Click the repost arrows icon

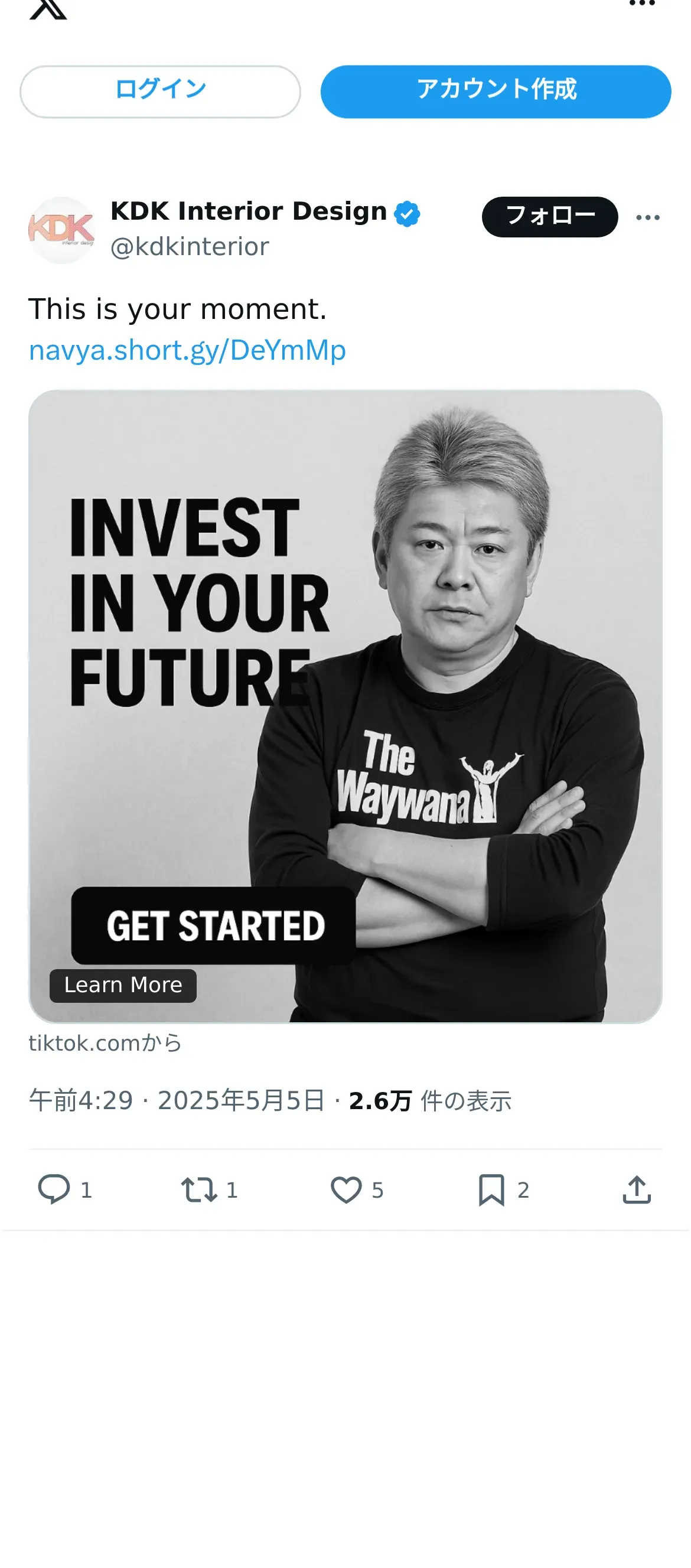(x=198, y=1189)
